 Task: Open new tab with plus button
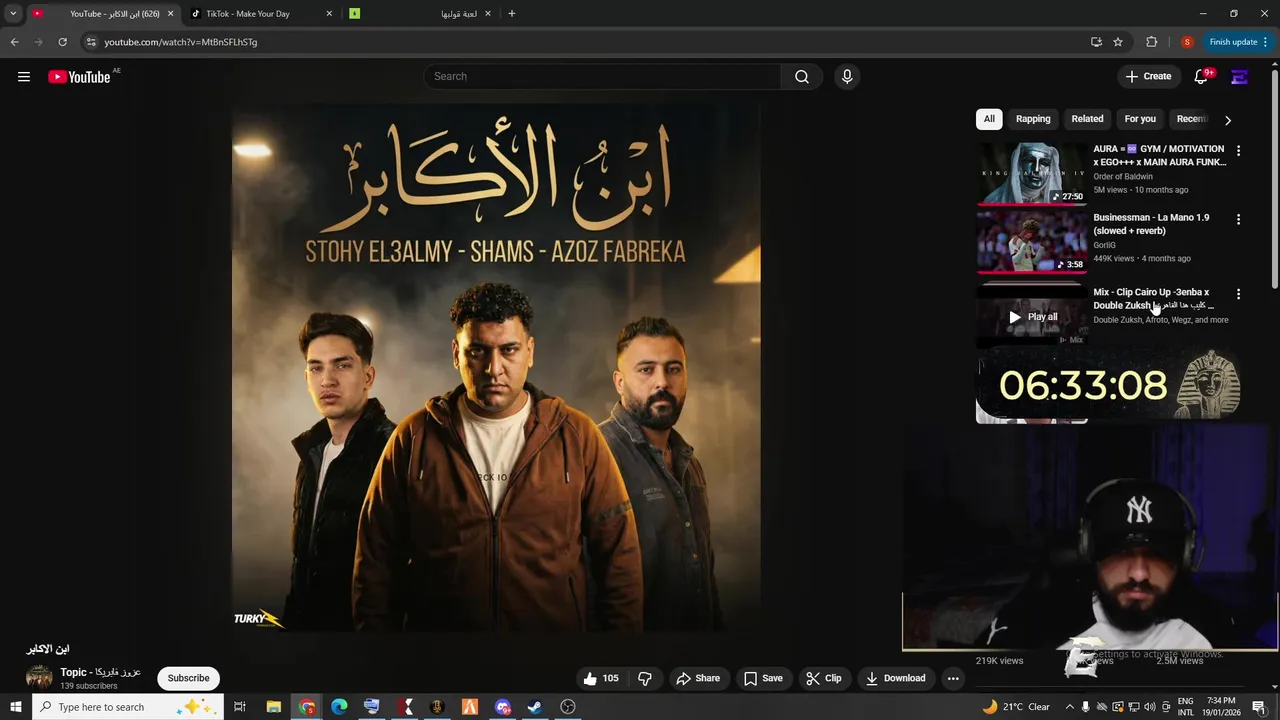(x=512, y=14)
